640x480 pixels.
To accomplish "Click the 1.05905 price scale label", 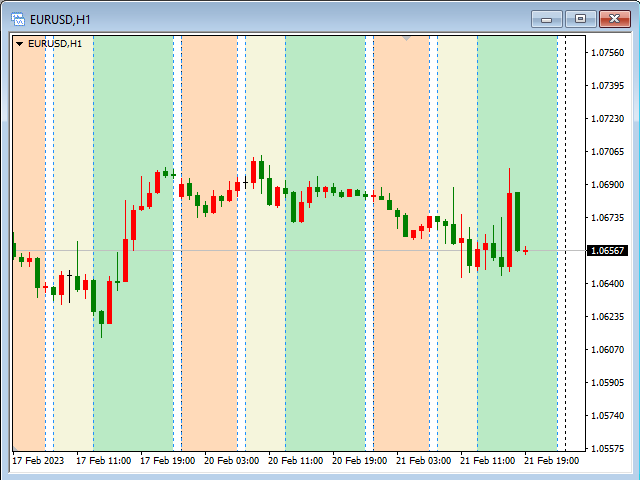I will 607,383.
